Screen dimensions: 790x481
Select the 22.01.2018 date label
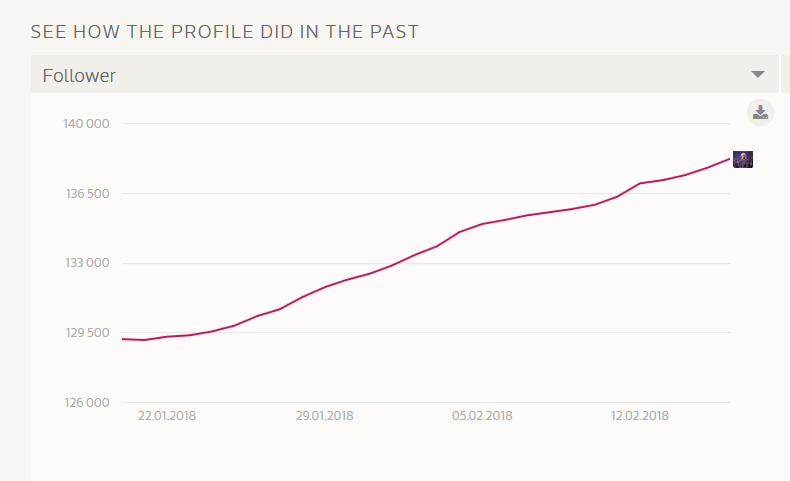point(167,416)
